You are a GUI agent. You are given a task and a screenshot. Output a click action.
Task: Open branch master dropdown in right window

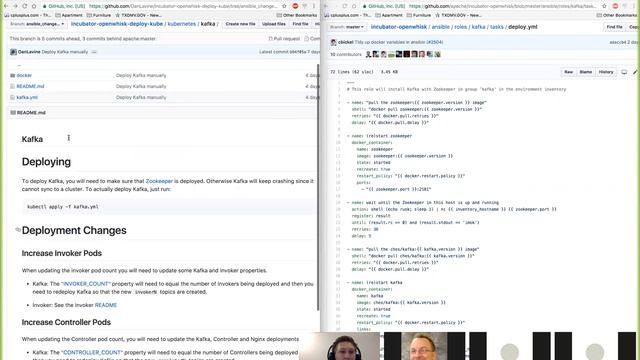(x=347, y=27)
